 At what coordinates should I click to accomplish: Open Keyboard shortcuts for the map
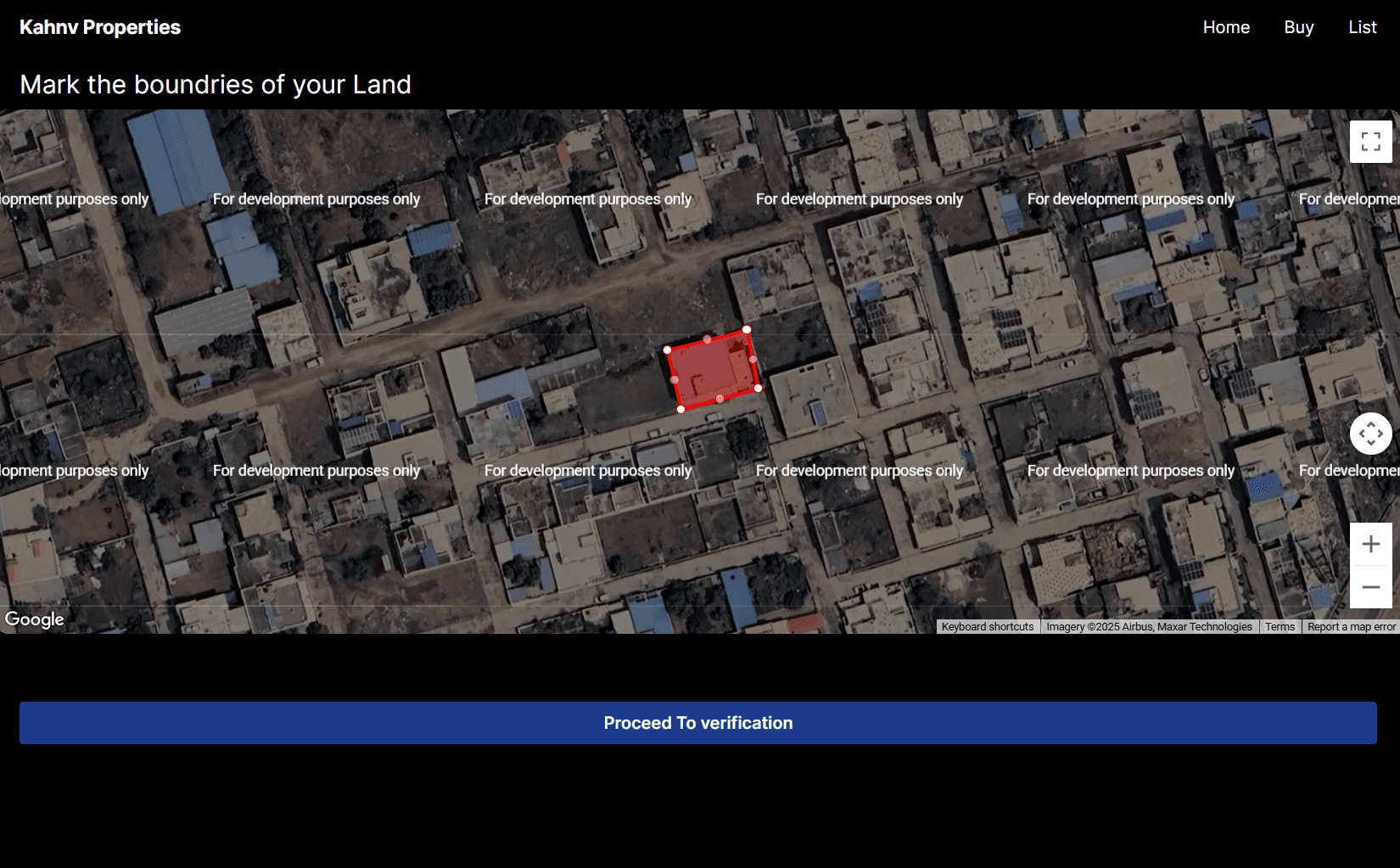[987, 627]
